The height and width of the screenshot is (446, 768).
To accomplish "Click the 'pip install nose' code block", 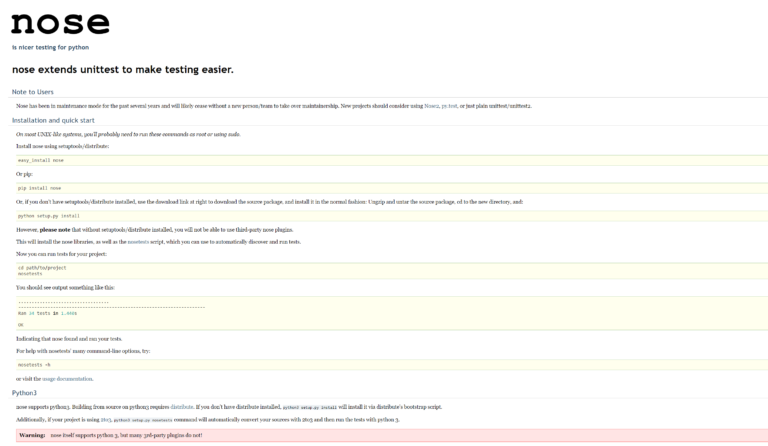I will click(392, 188).
